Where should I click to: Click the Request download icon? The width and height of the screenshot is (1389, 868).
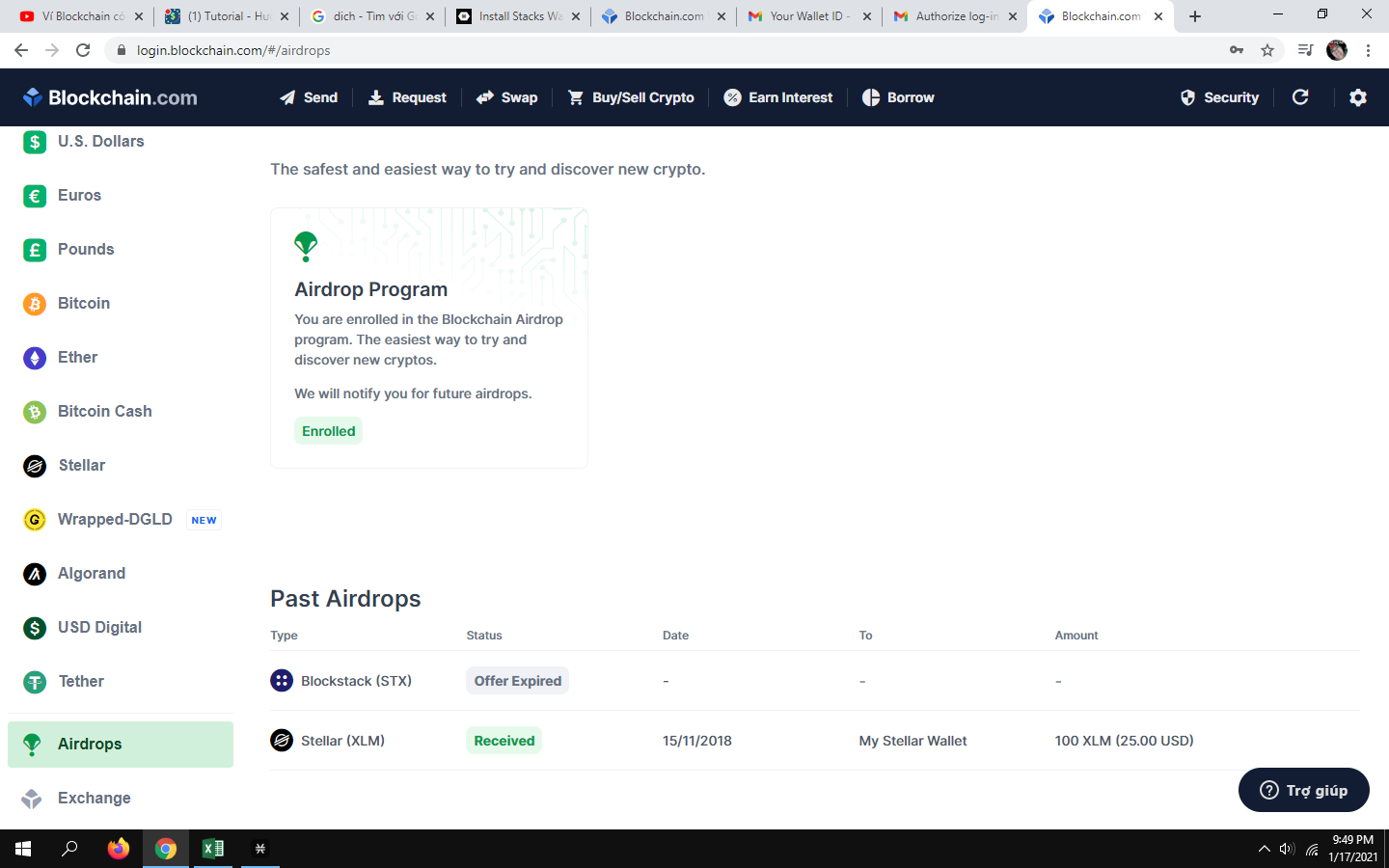tap(376, 97)
